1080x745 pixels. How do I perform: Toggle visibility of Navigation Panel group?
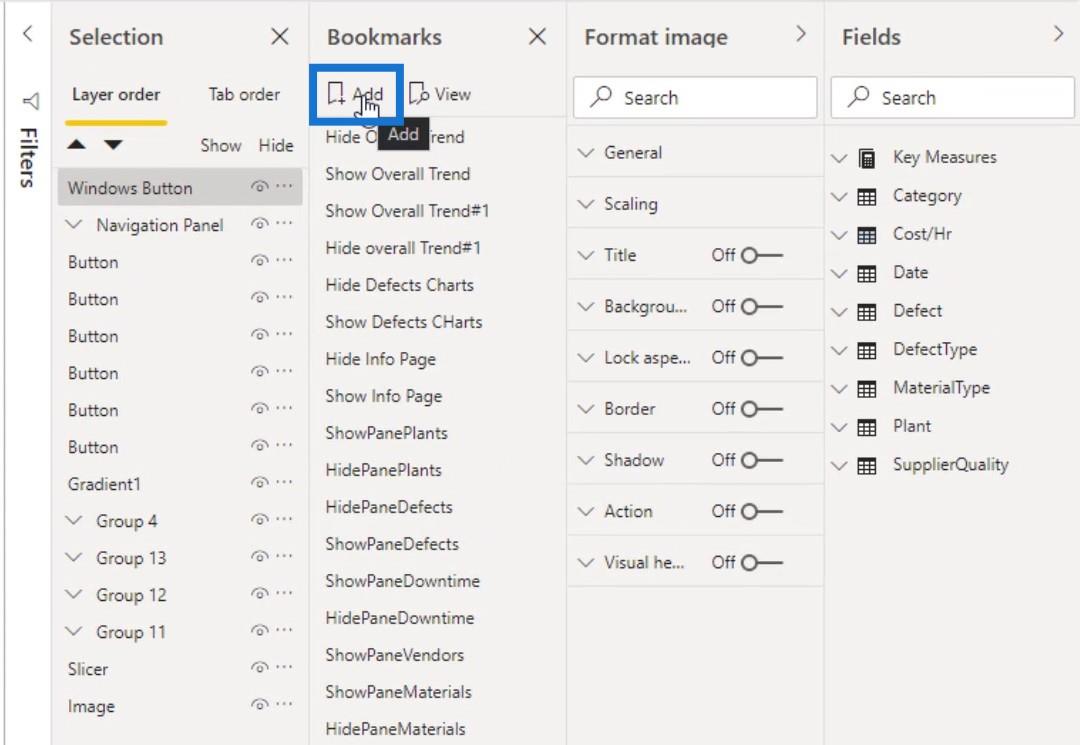[259, 224]
